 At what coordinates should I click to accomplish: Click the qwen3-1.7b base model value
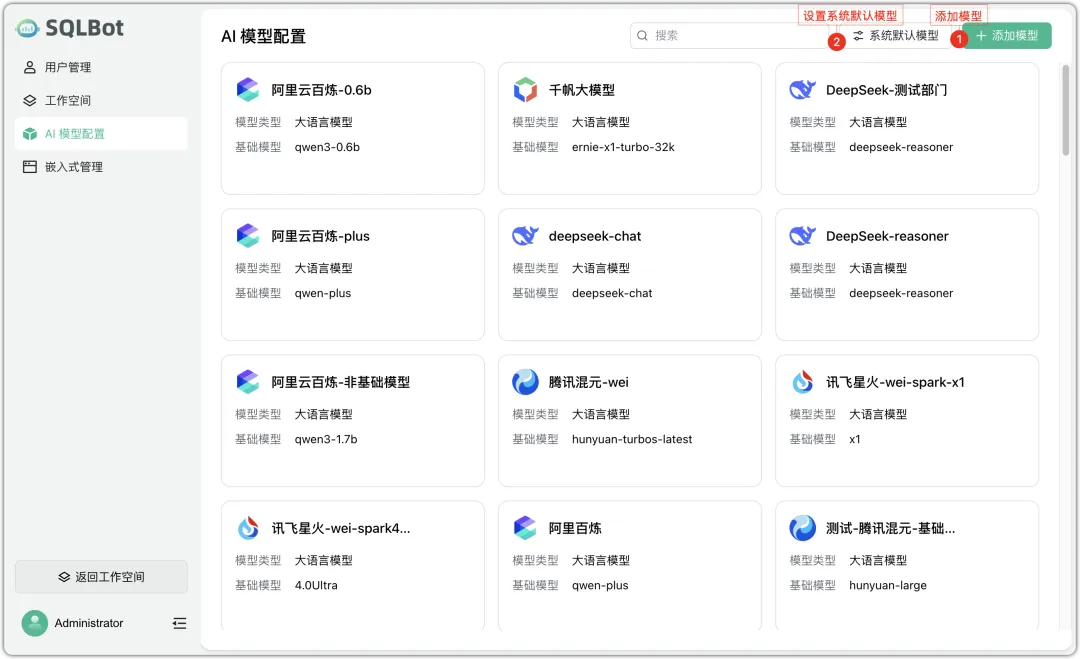(x=326, y=439)
